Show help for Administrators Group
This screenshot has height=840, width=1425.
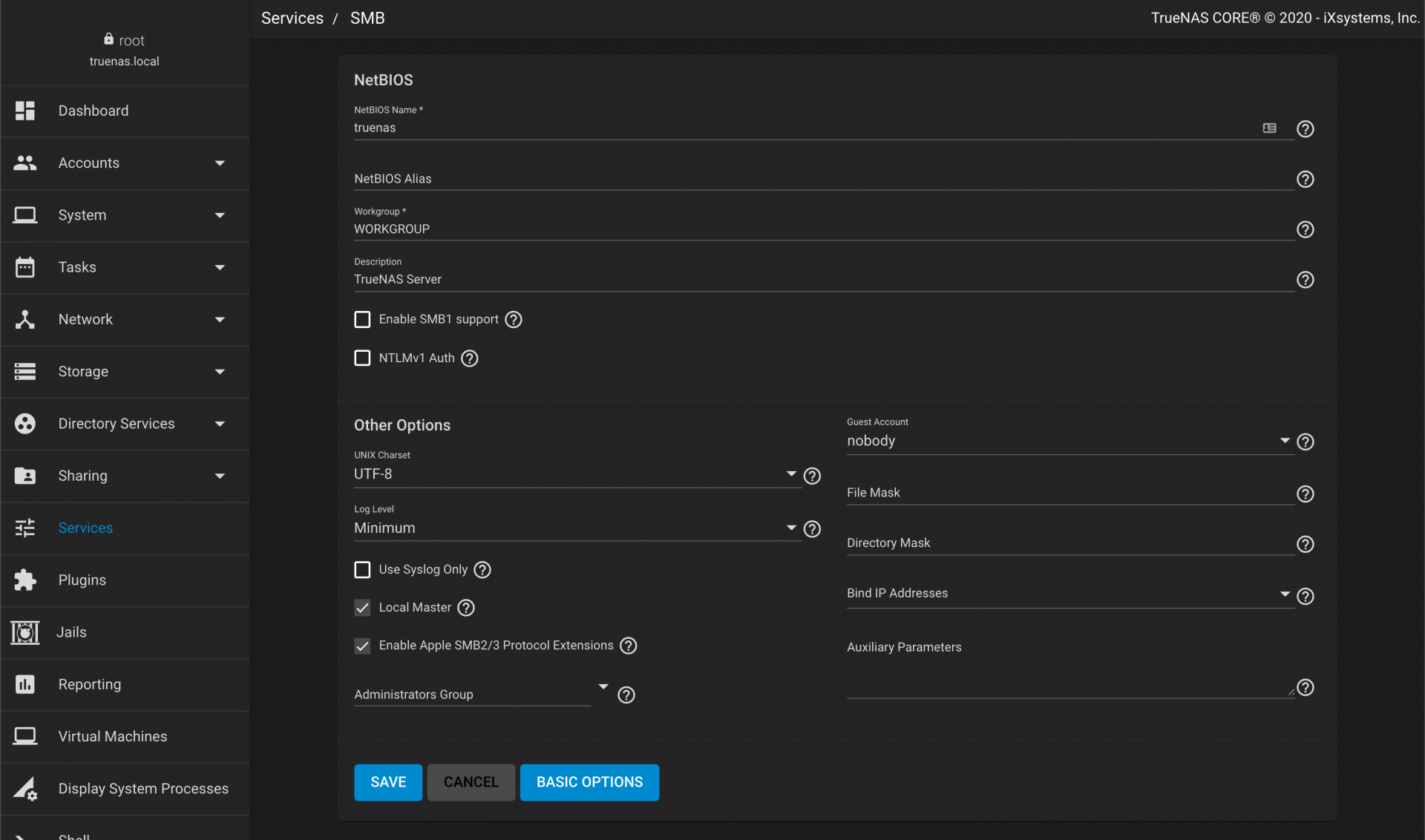point(626,695)
